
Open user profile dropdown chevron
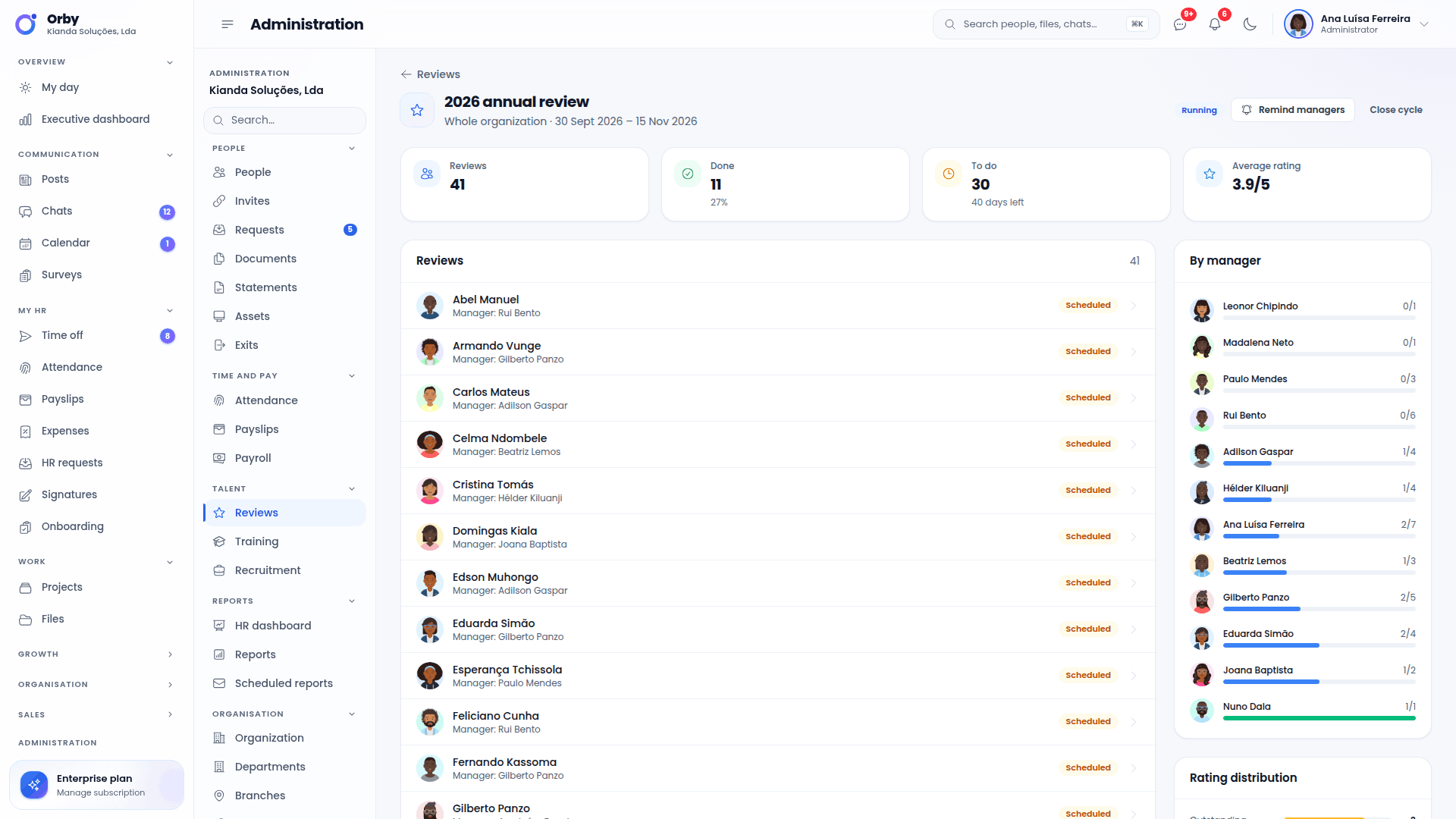click(1424, 24)
